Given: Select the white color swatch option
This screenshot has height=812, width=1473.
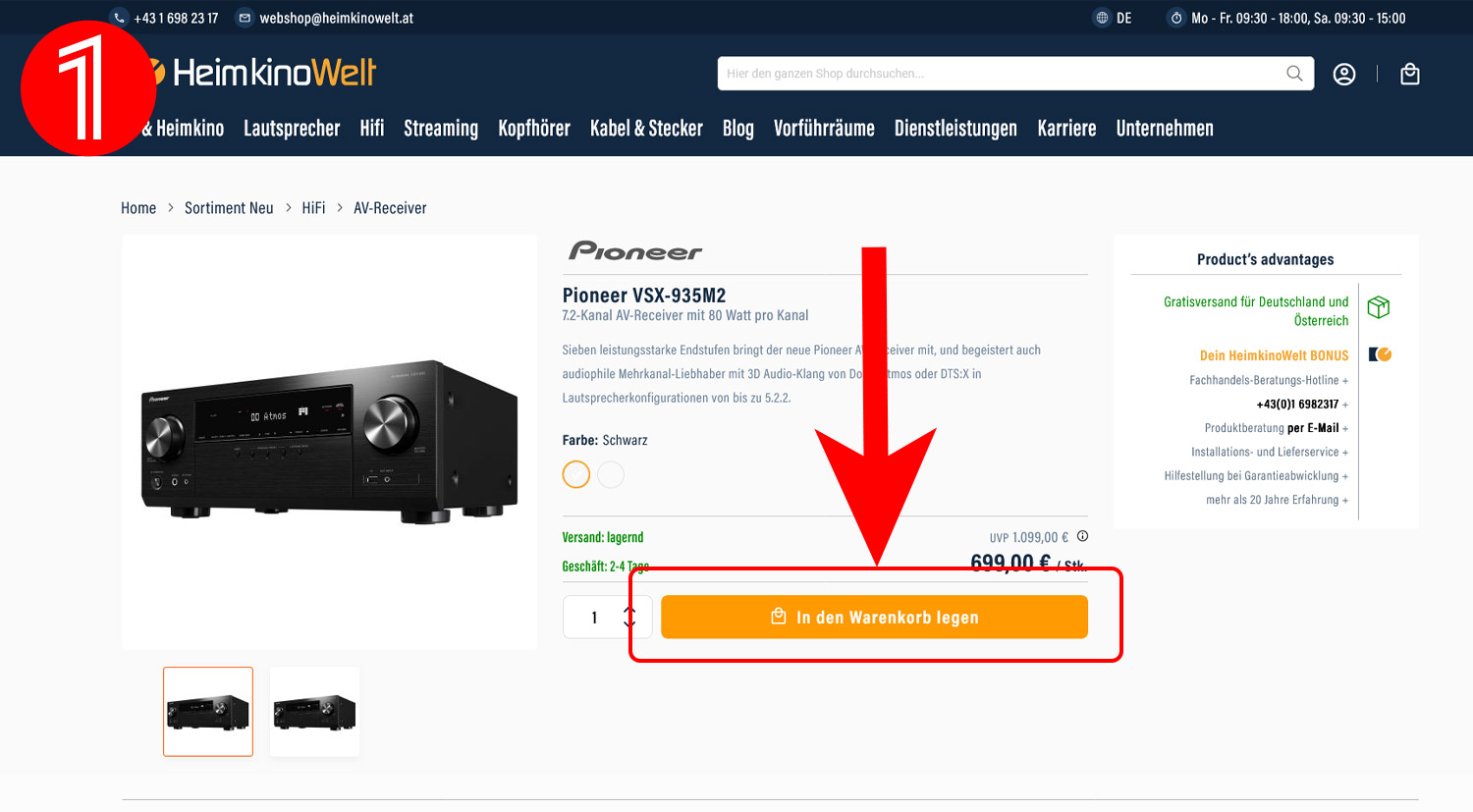Looking at the screenshot, I should (611, 474).
